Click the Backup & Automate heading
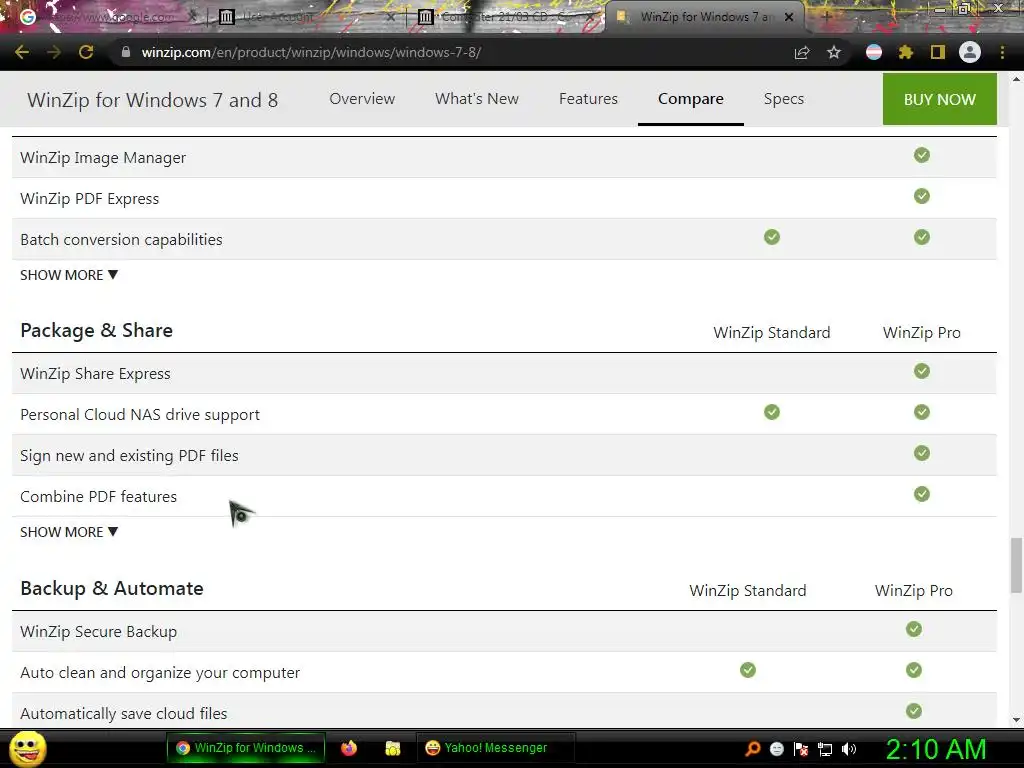Viewport: 1024px width, 768px height. [x=112, y=589]
